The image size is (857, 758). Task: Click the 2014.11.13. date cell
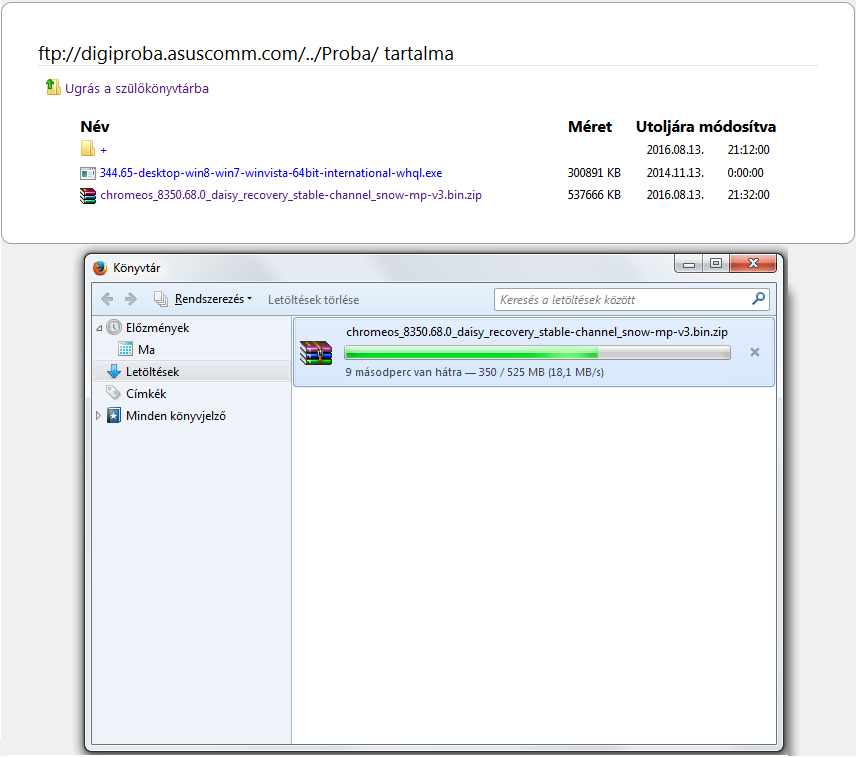[x=675, y=173]
